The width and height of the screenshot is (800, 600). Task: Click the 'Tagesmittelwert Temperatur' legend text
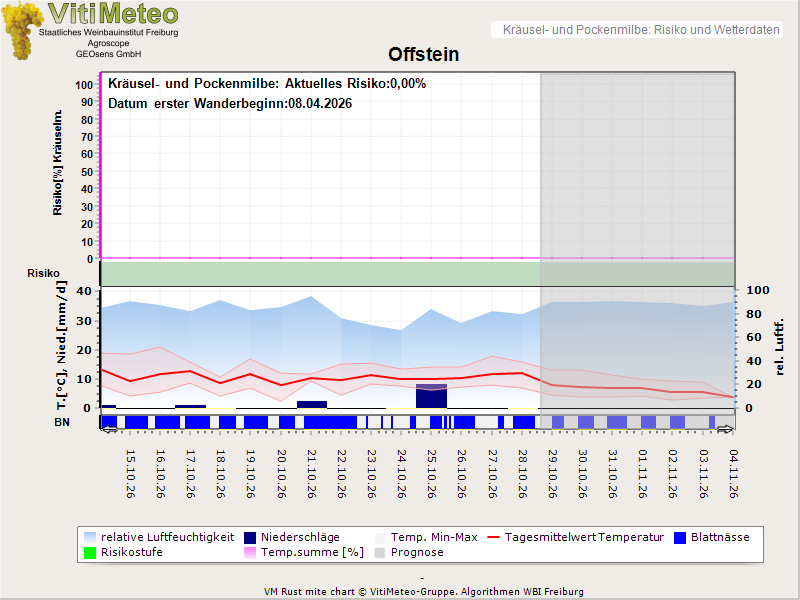click(x=584, y=537)
